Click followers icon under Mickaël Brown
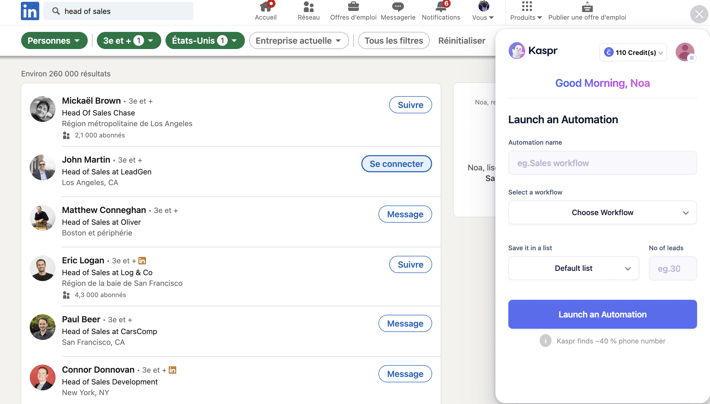Screen dimensions: 710x404 coord(66,135)
